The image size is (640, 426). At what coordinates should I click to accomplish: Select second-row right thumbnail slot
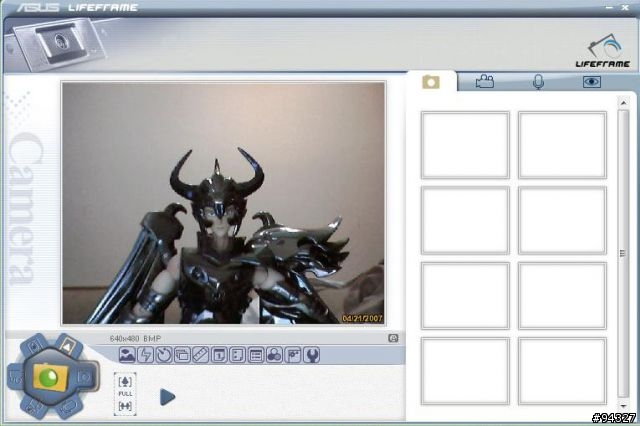click(x=562, y=220)
